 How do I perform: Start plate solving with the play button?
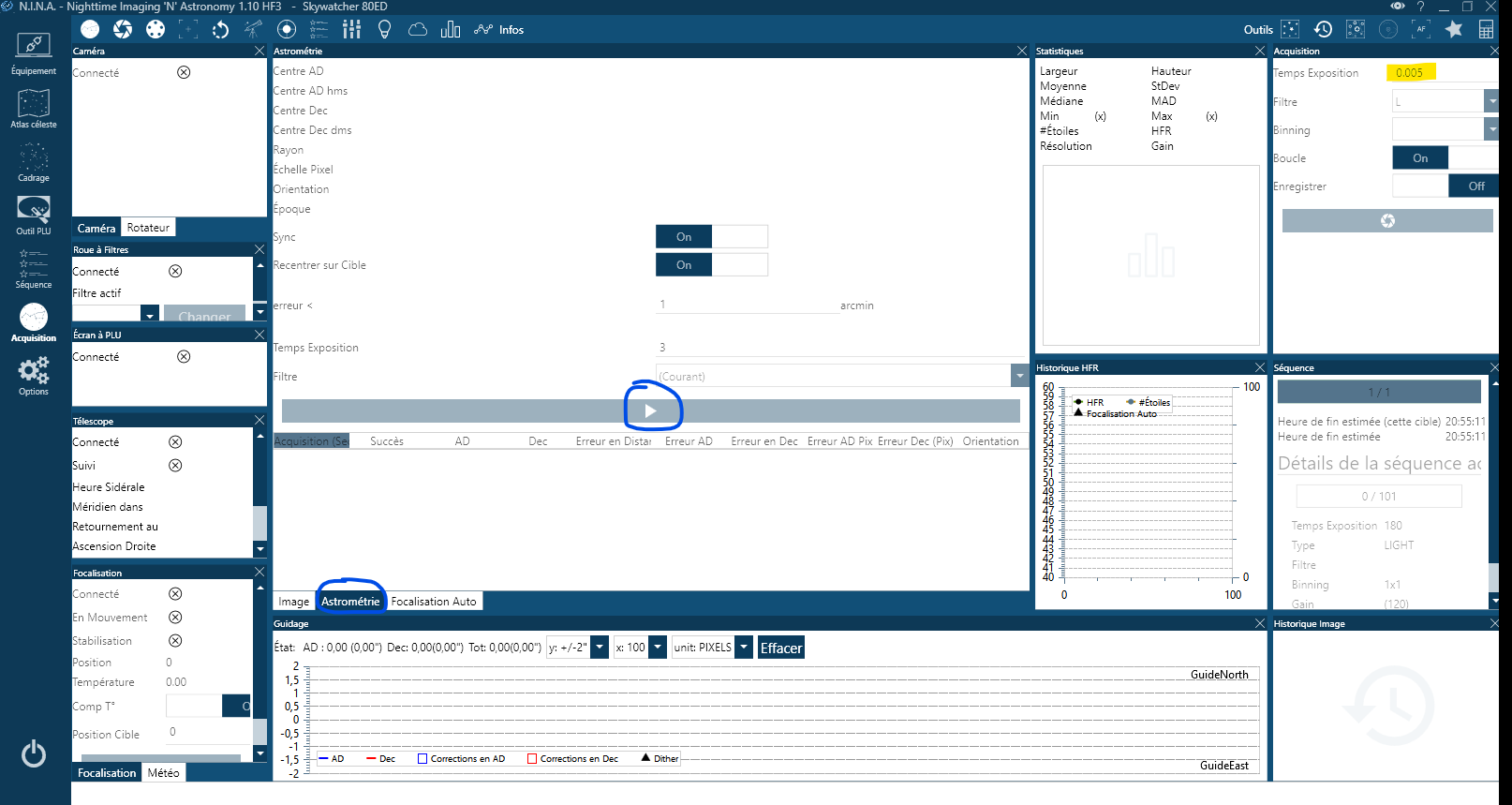(x=651, y=410)
